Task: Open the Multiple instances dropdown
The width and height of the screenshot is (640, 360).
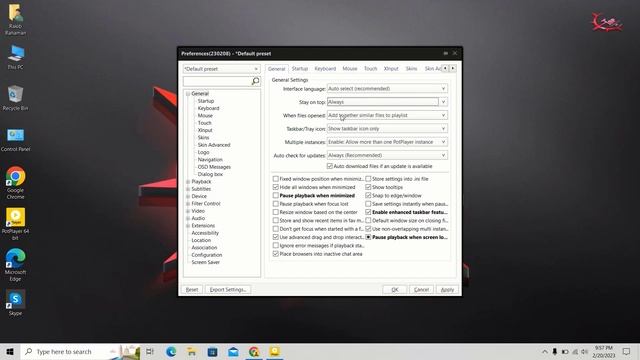Action: tap(387, 142)
